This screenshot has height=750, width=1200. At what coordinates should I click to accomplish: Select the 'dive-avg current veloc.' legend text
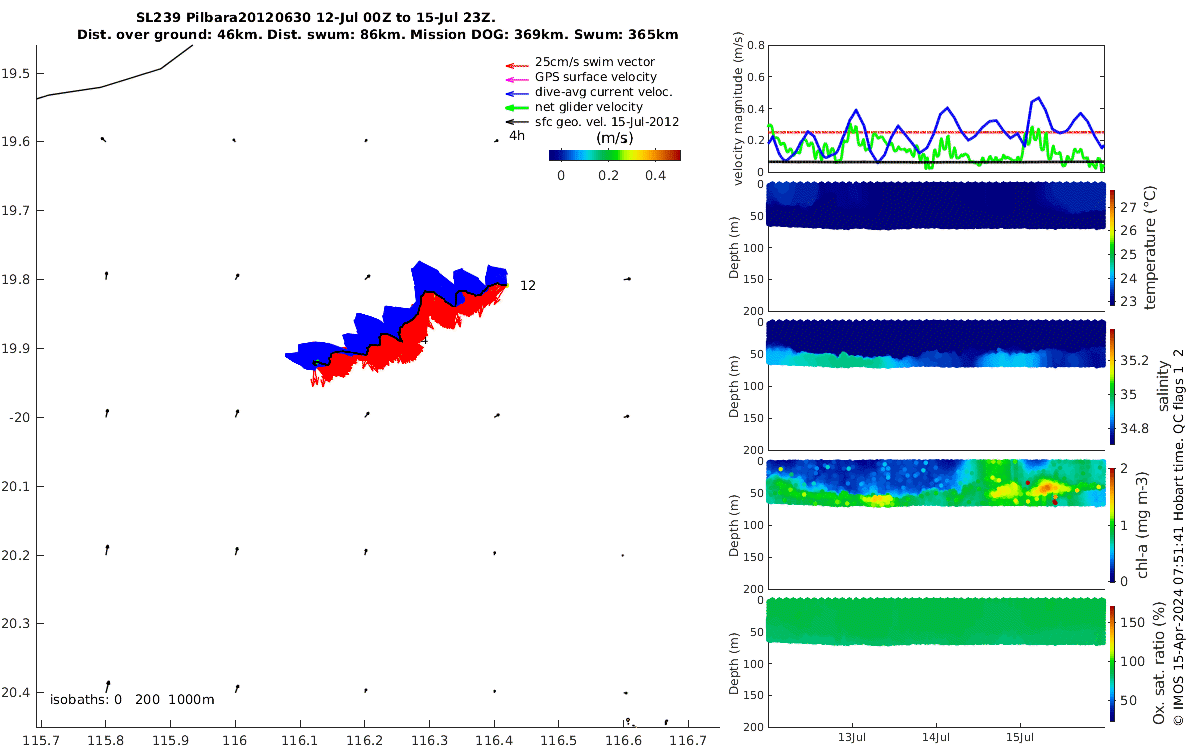coord(603,92)
